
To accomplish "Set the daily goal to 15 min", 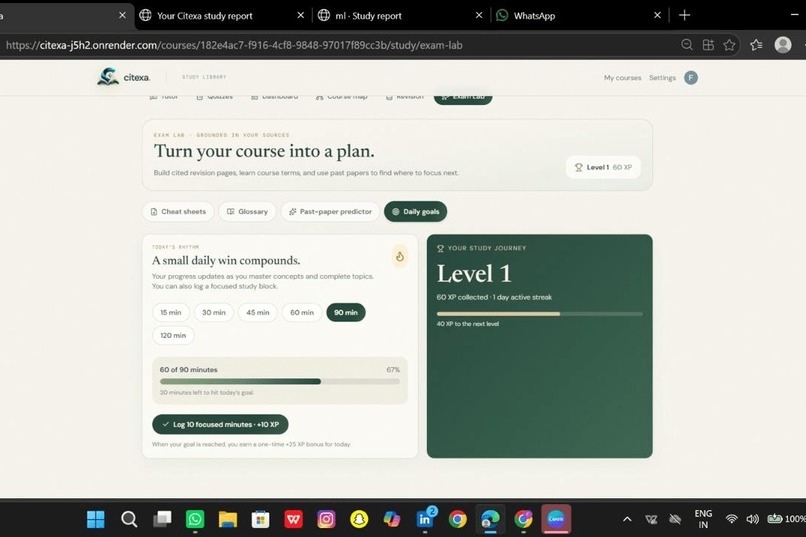I will point(171,312).
